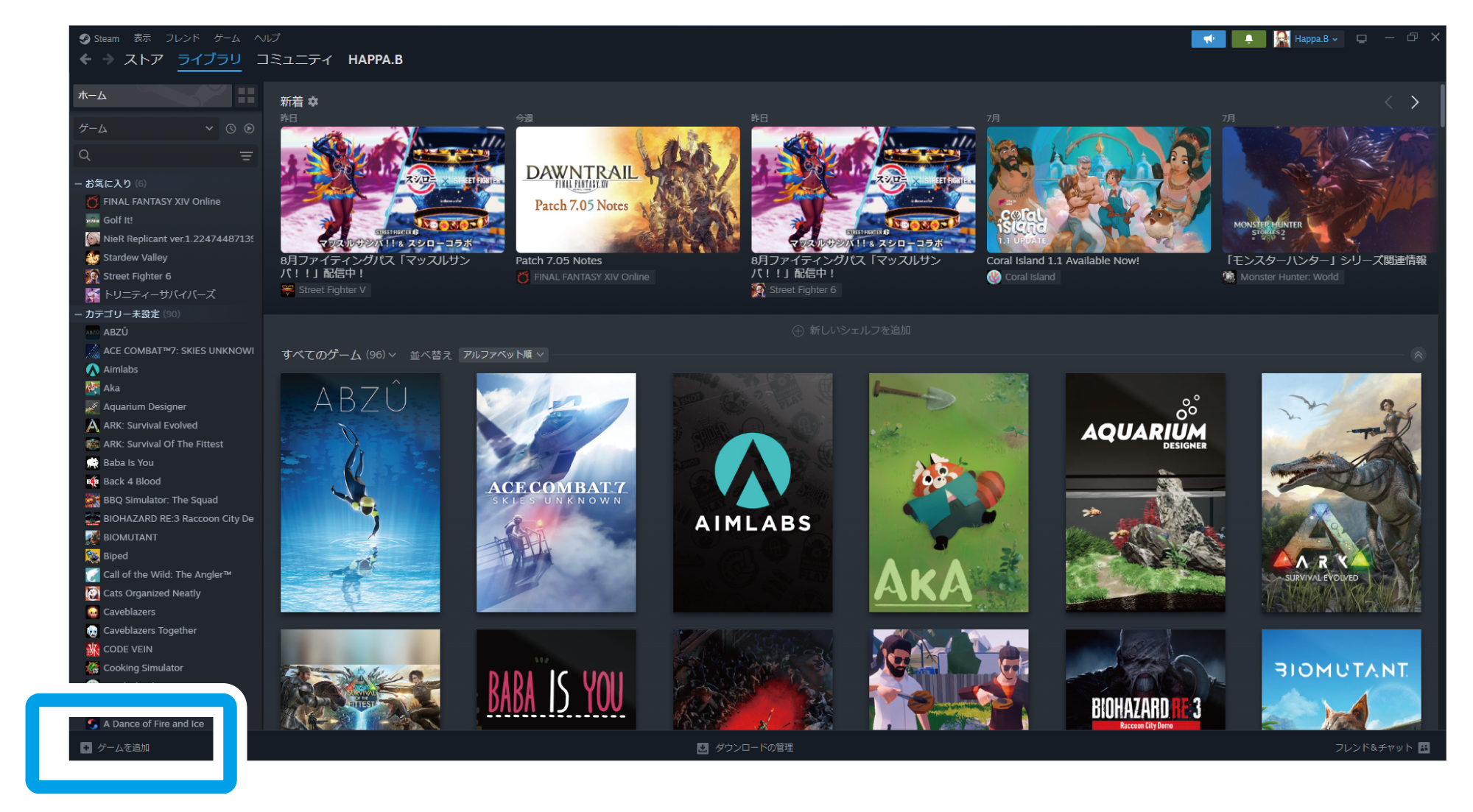
Task: Sort library by recent activity clock icon
Action: point(231,129)
